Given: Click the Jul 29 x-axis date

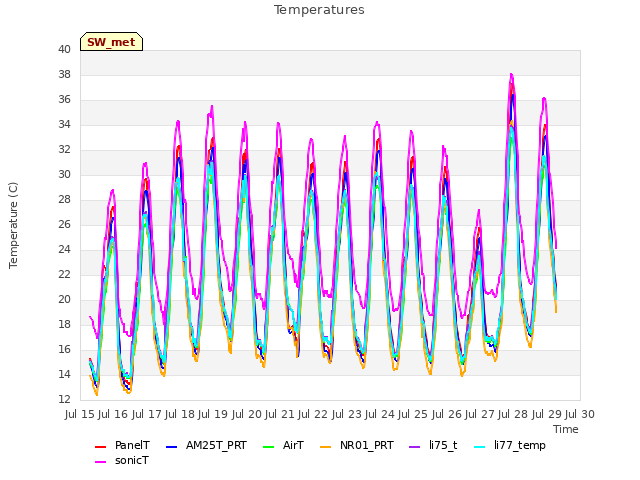Looking at the screenshot, I should coord(547,414).
